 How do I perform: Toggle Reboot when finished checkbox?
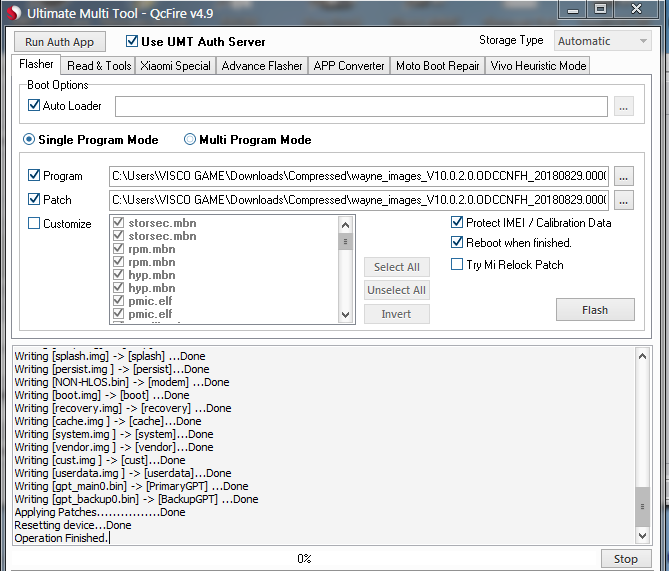(457, 242)
